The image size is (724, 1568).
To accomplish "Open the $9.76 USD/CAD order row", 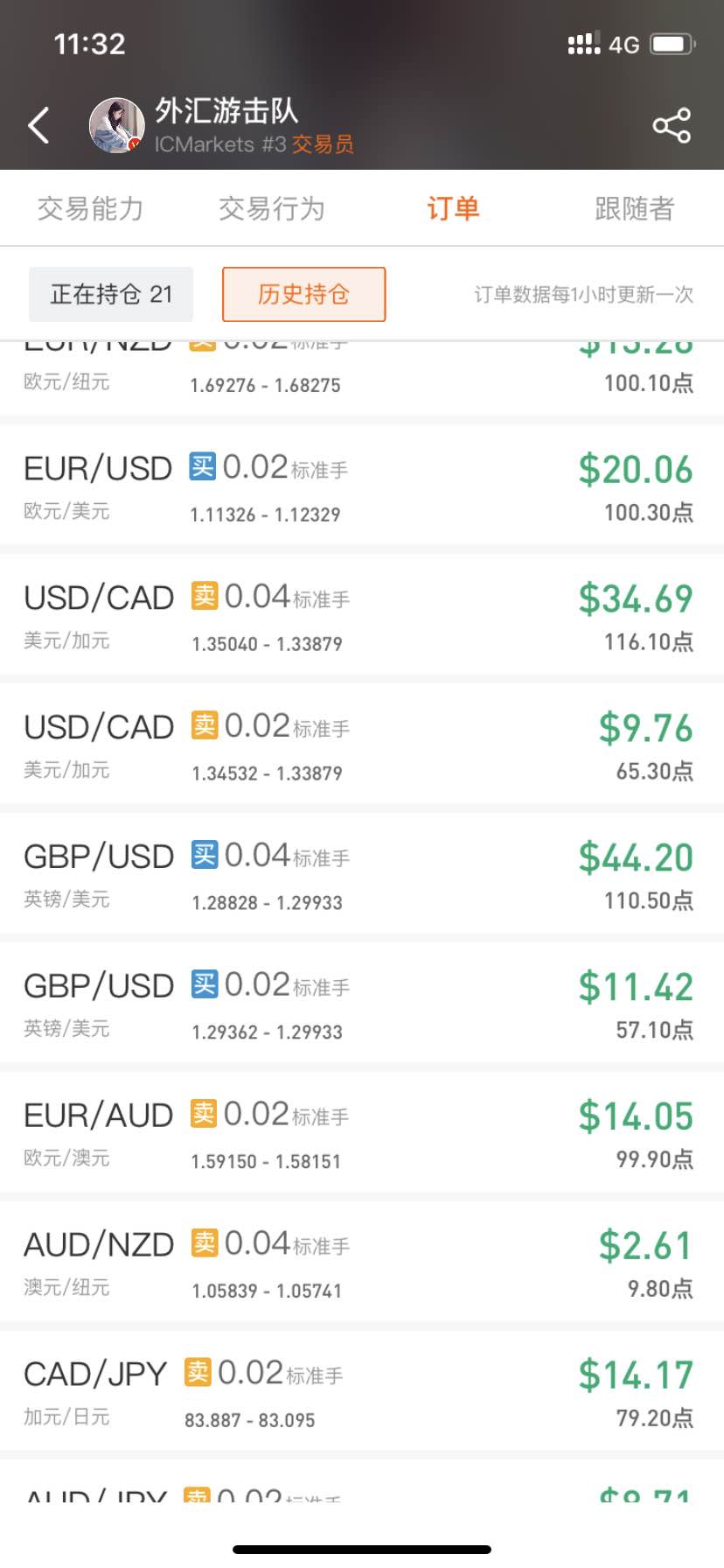I will click(x=362, y=746).
